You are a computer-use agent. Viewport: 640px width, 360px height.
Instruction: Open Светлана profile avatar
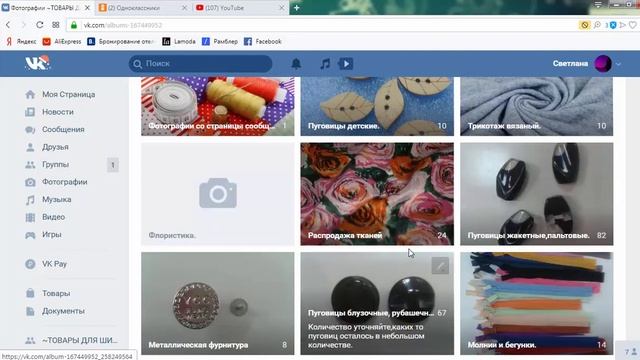(x=603, y=64)
